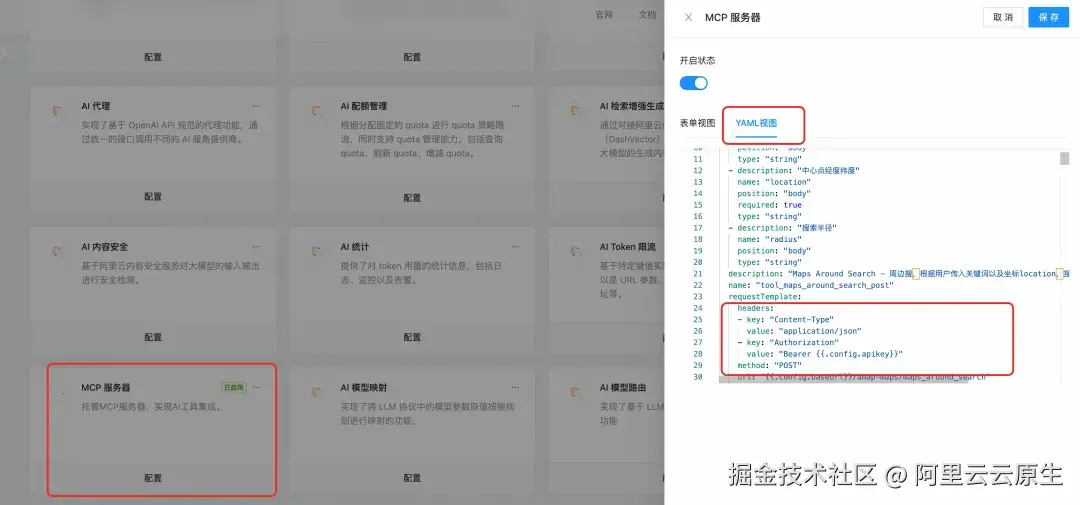Image resolution: width=1080 pixels, height=505 pixels.
Task: Open the MCP 服务器 card more-options menu
Action: (256, 387)
